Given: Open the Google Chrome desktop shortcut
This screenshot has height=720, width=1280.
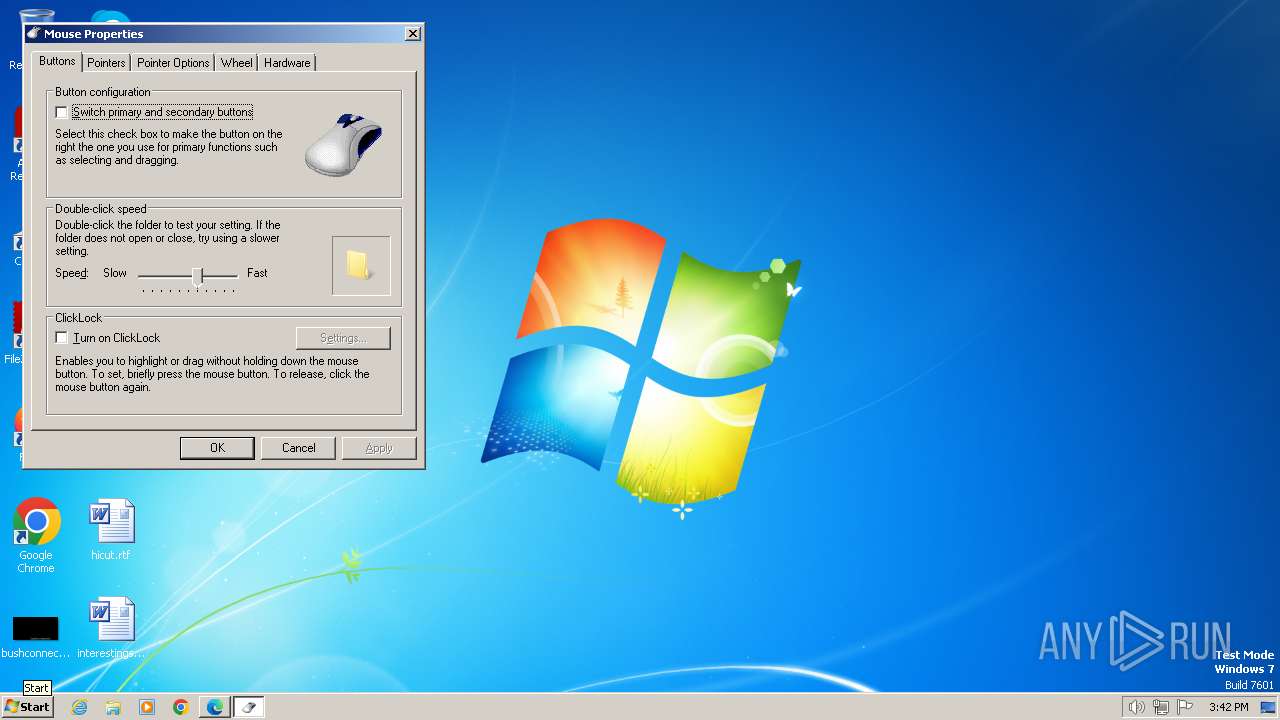Looking at the screenshot, I should pos(36,535).
